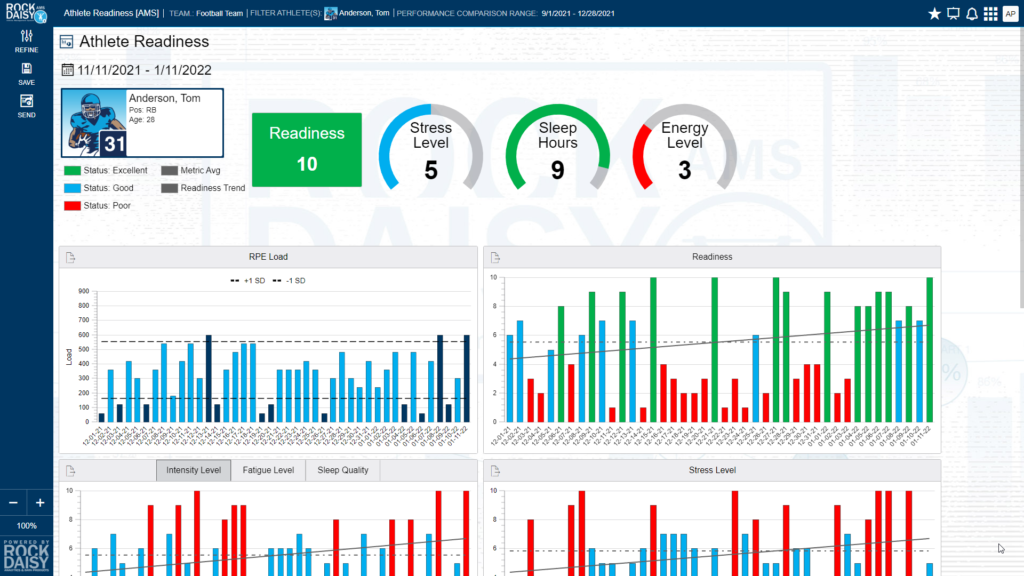This screenshot has width=1024, height=576.
Task: Toggle the Metric Avg legend entry
Action: pyautogui.click(x=191, y=170)
